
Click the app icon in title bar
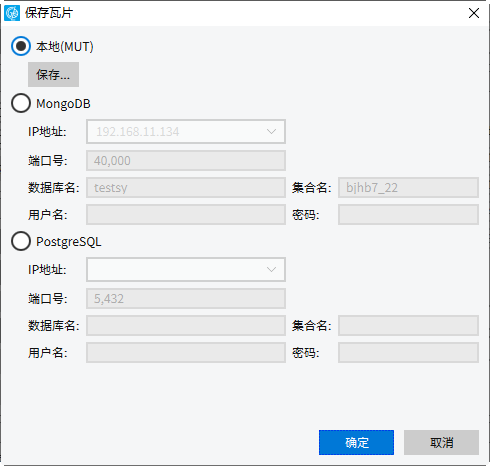point(12,13)
